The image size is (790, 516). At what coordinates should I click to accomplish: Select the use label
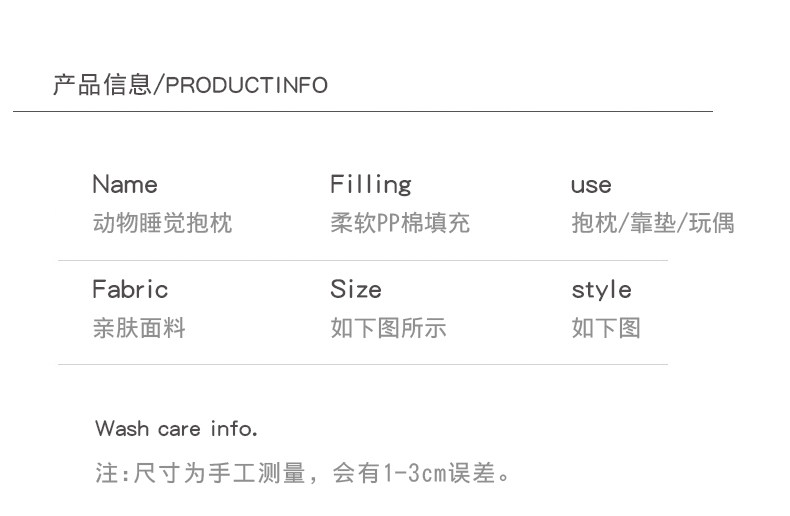[x=591, y=186]
